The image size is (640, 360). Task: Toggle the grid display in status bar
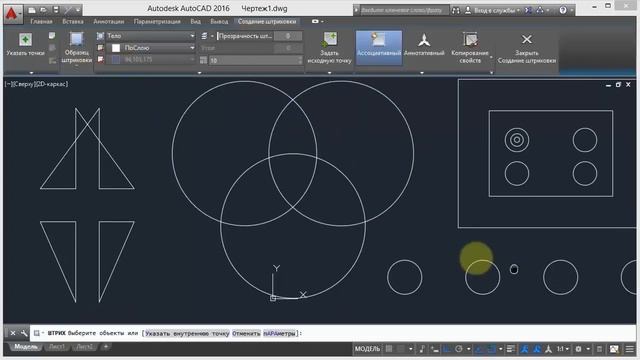tap(389, 349)
